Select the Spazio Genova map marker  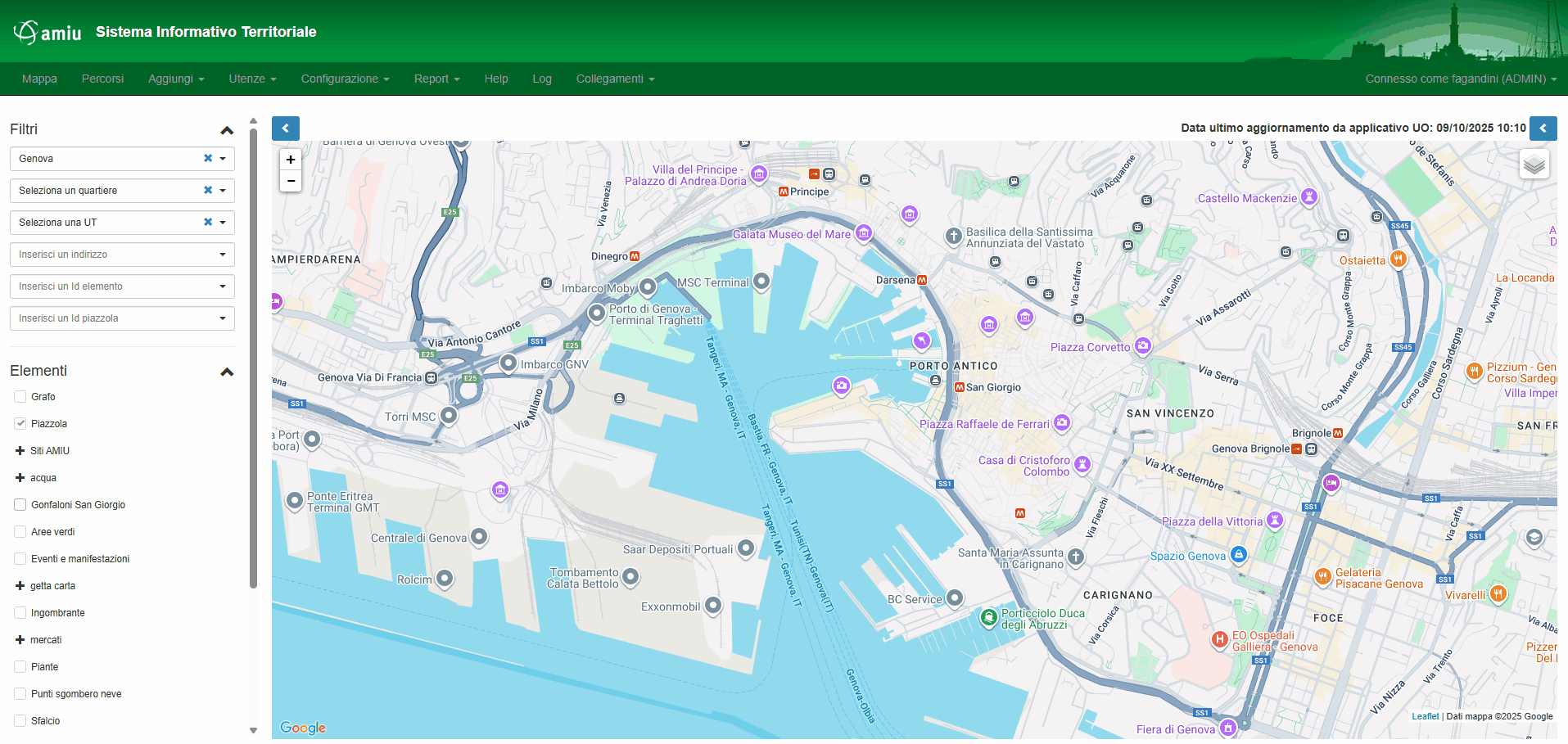pyautogui.click(x=1239, y=555)
